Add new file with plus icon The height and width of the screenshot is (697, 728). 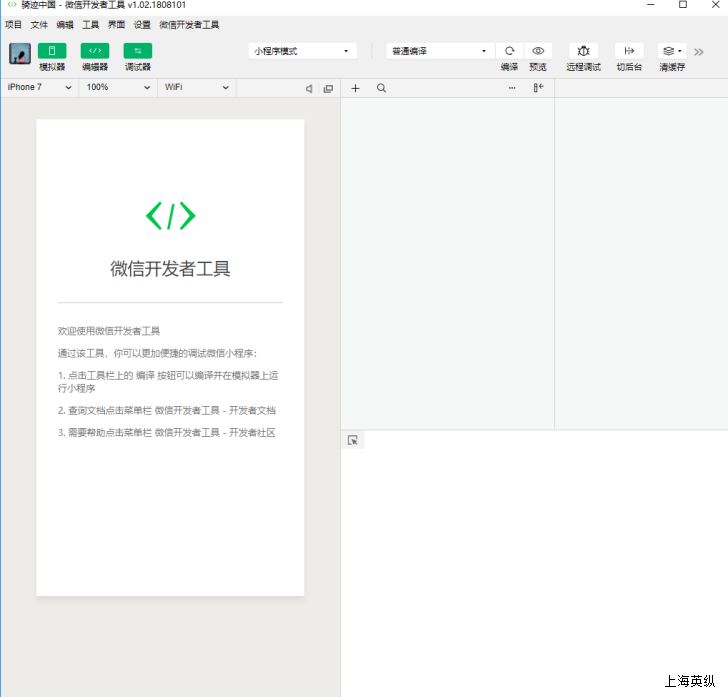(355, 88)
